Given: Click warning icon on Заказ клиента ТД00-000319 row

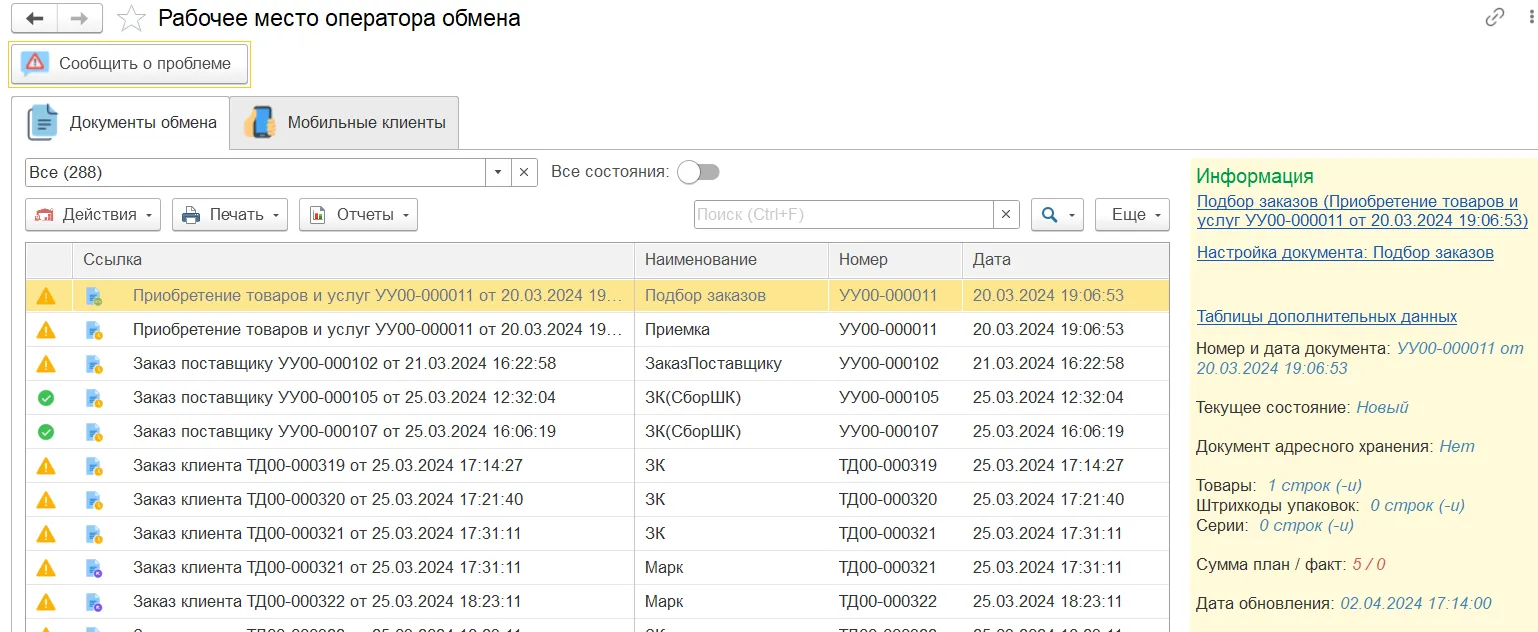Looking at the screenshot, I should point(46,466).
